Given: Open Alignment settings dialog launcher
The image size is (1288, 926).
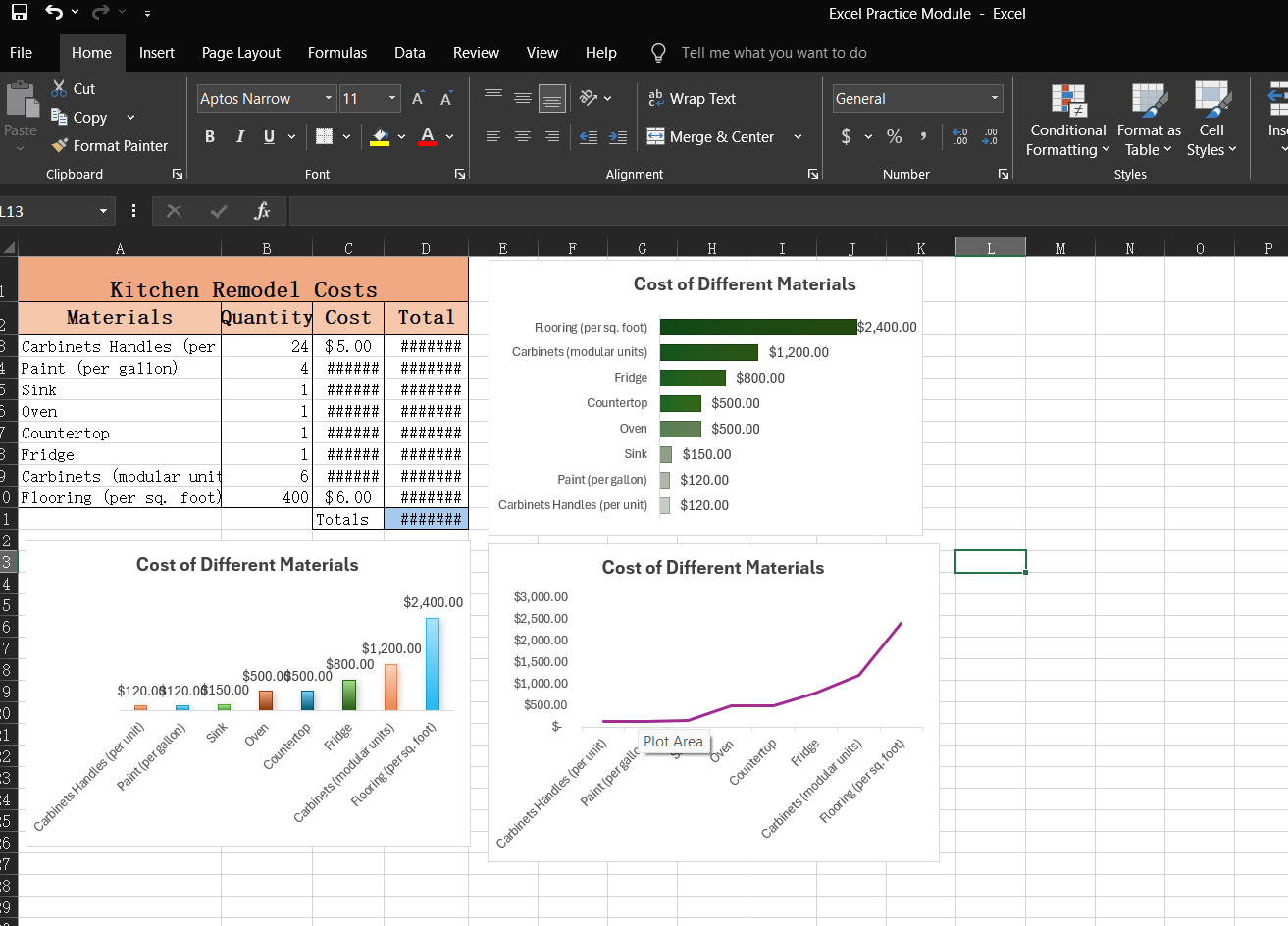Looking at the screenshot, I should coord(813,174).
